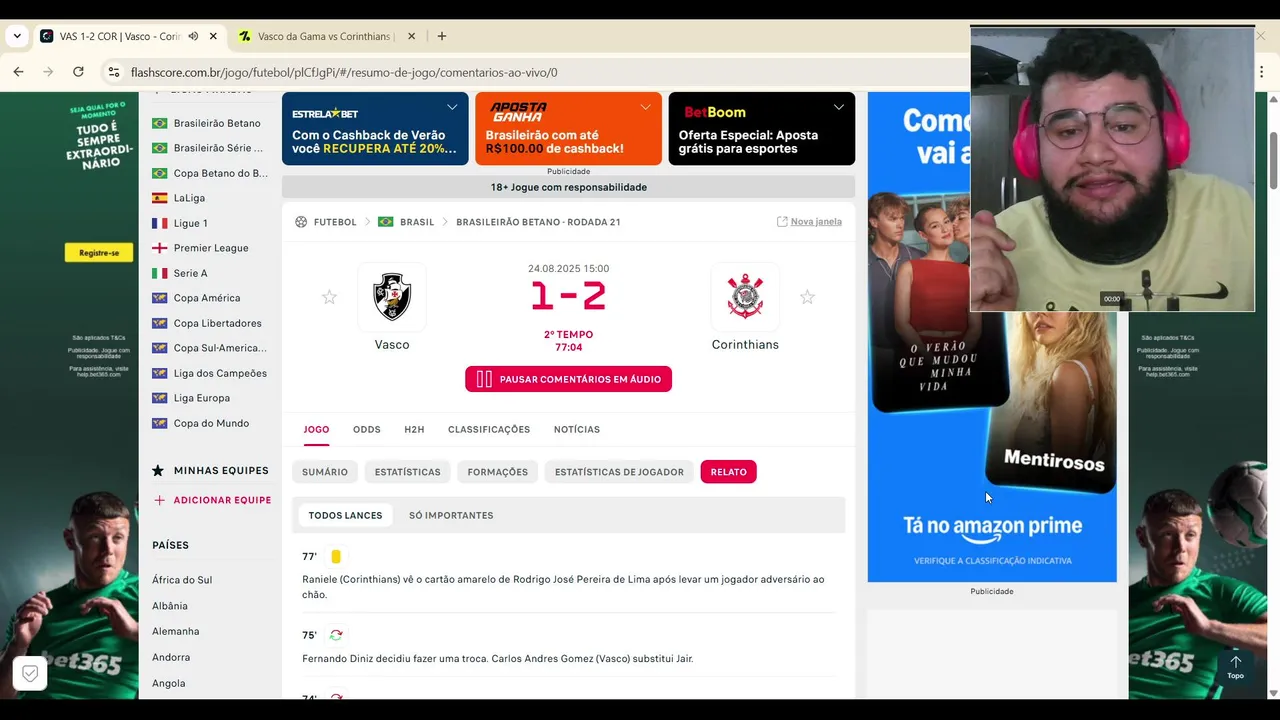Reload the page with the refresh icon

click(78, 72)
